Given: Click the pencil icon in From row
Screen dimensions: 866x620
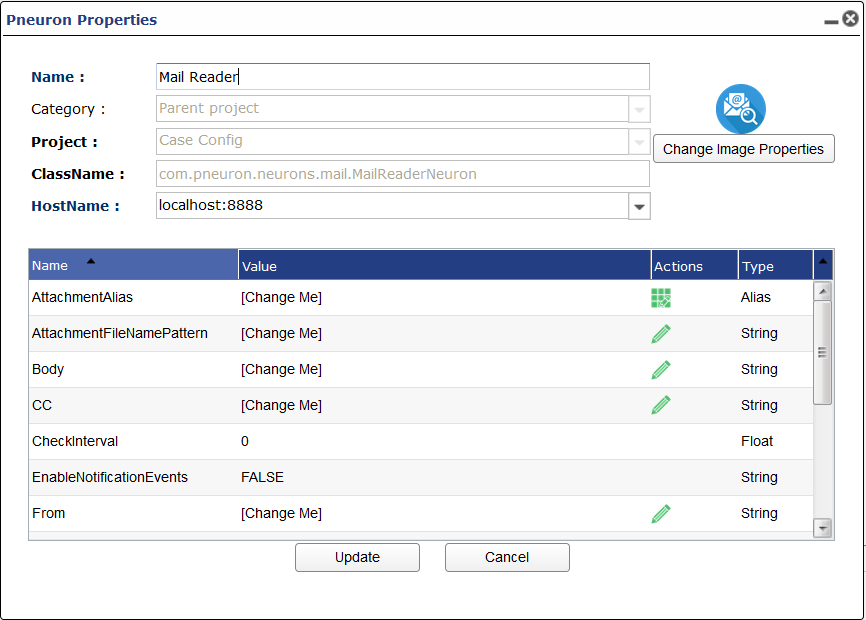Looking at the screenshot, I should coord(661,513).
